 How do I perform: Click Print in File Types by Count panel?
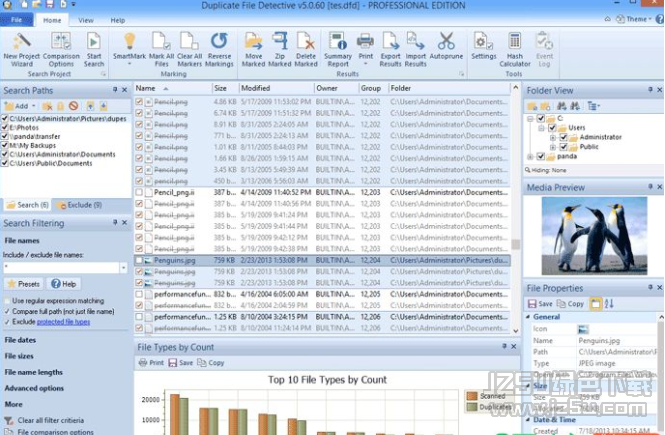[151, 362]
